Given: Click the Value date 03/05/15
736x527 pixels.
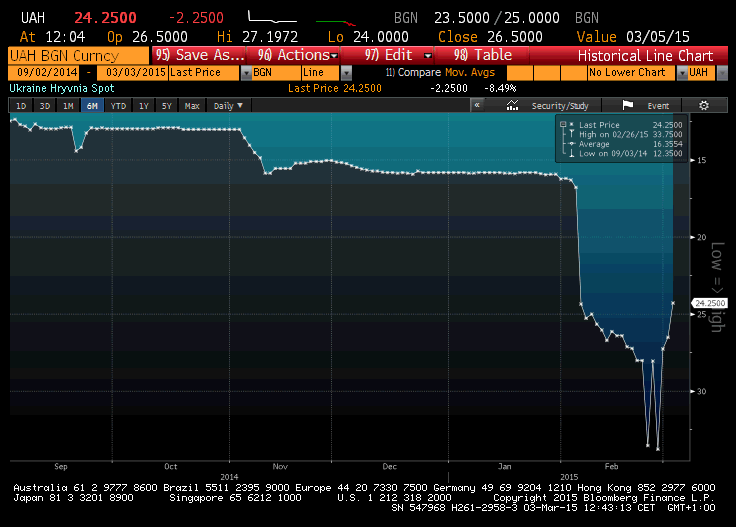Looking at the screenshot, I should coord(658,37).
